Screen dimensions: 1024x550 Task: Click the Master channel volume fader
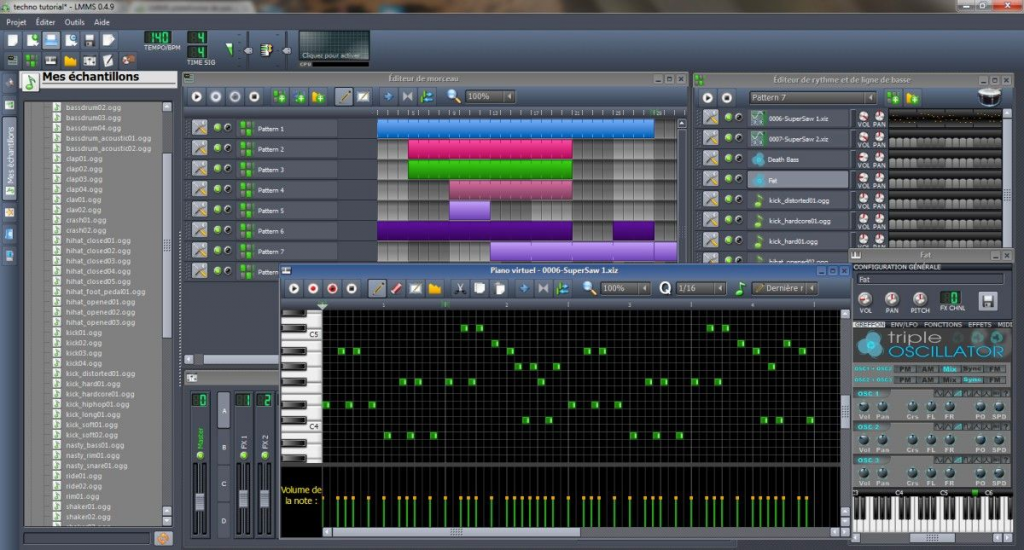click(200, 502)
